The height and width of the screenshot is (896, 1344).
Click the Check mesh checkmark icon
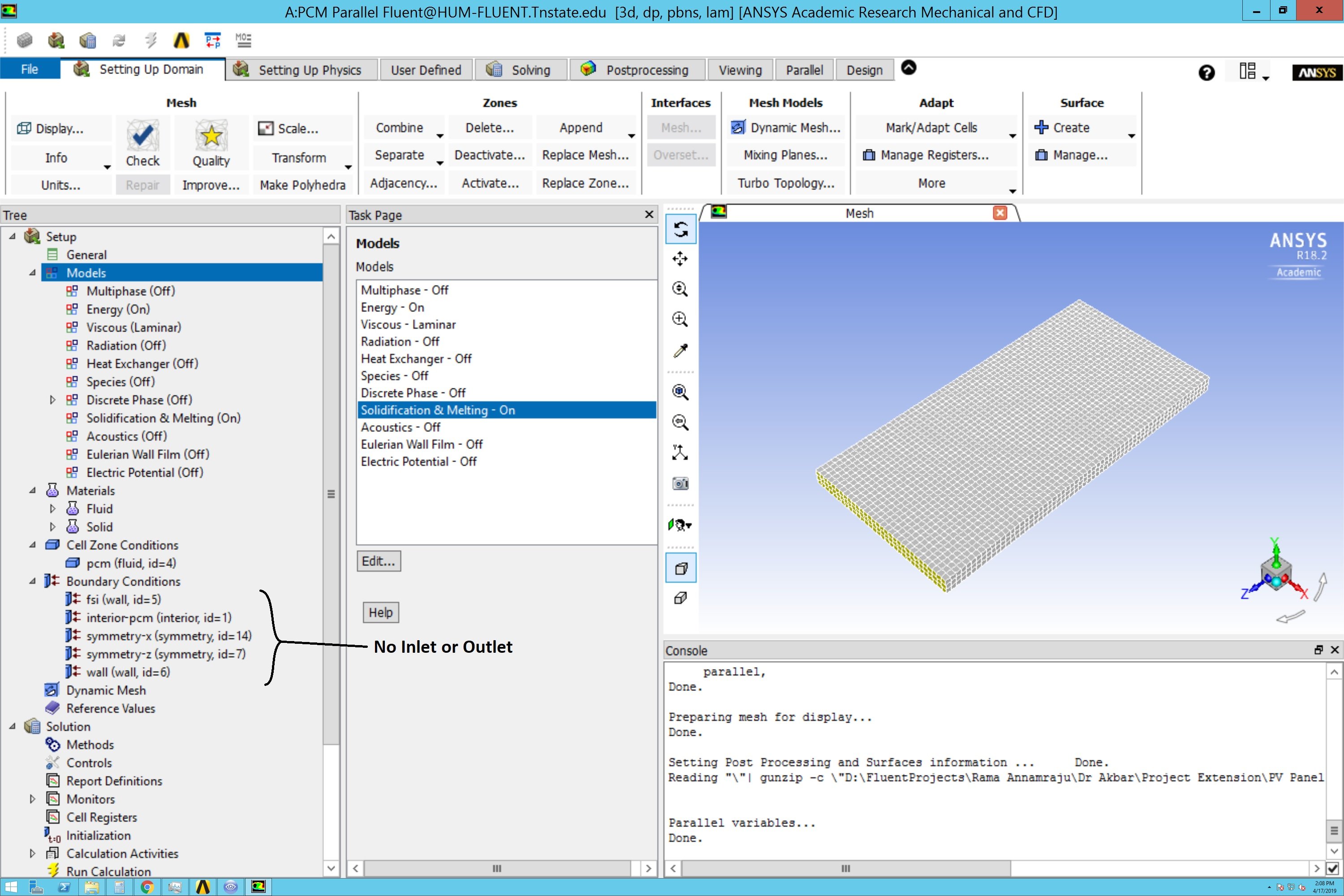[143, 135]
